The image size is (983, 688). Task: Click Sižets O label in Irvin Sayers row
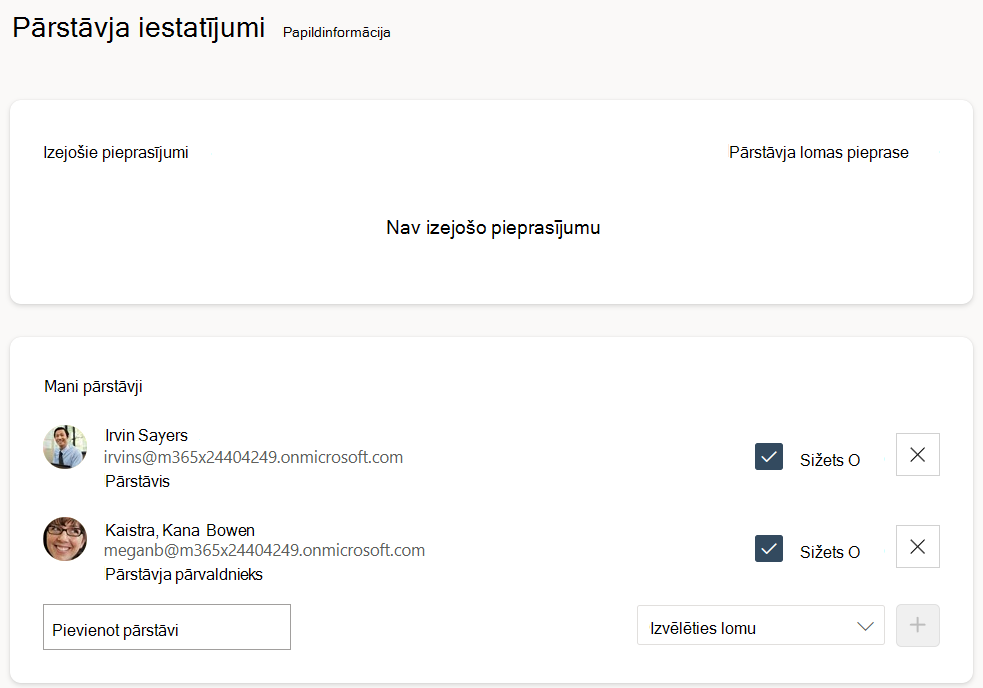click(x=830, y=460)
